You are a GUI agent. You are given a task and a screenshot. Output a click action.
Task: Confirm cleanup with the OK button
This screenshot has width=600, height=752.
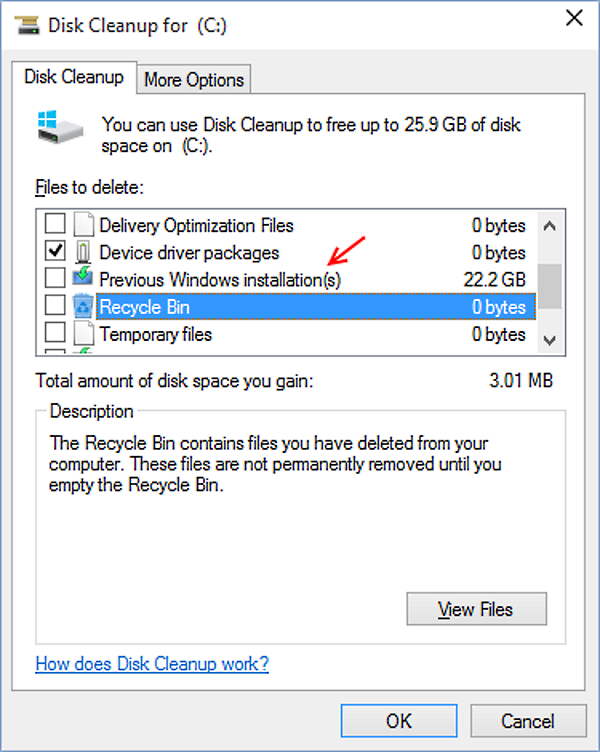399,721
